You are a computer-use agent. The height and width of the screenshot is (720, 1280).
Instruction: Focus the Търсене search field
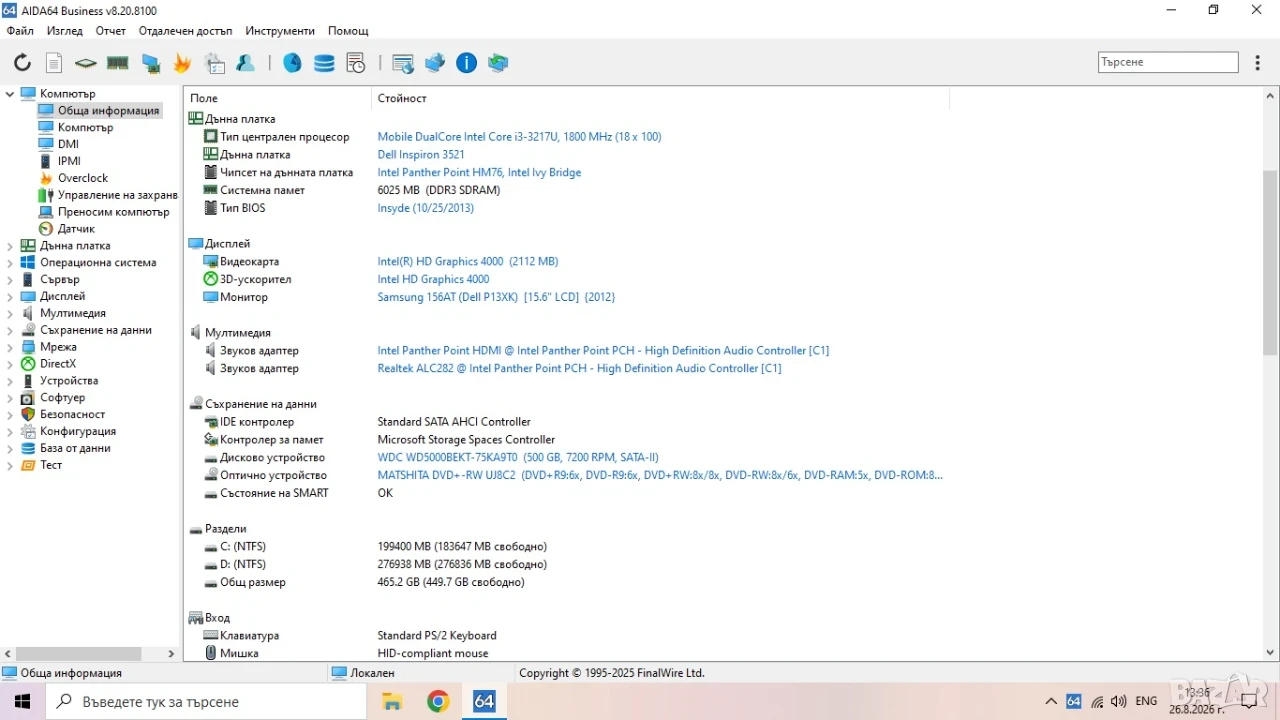(1168, 62)
